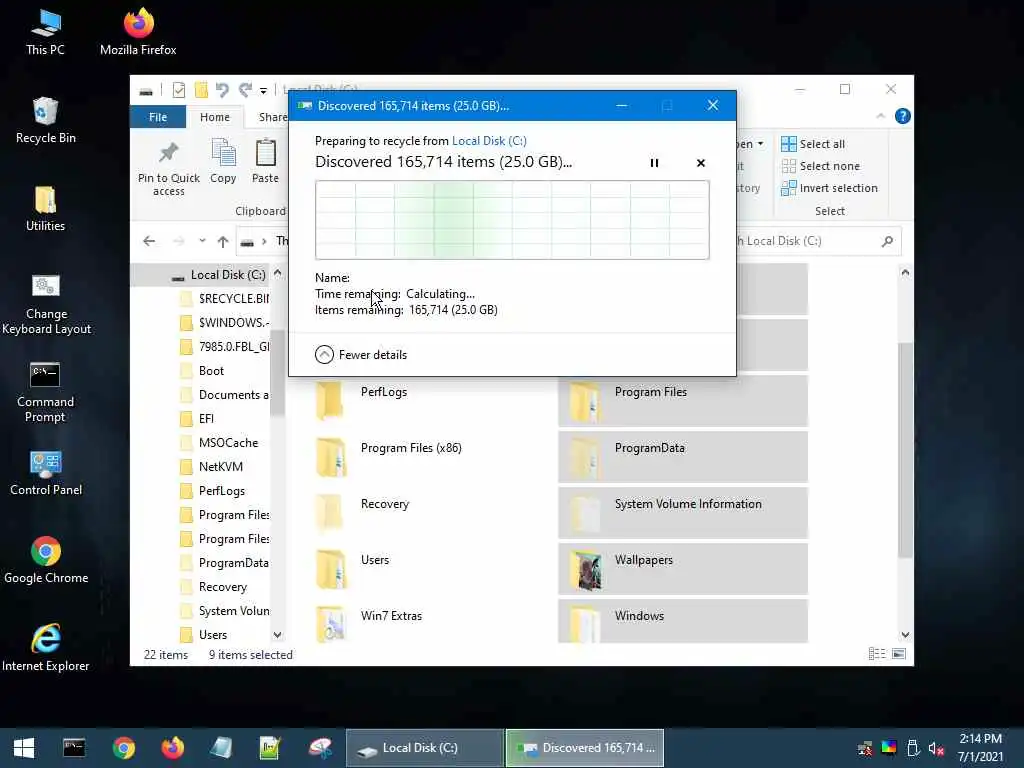Select Wallpapers folder
This screenshot has width=1024, height=768.
(x=683, y=569)
